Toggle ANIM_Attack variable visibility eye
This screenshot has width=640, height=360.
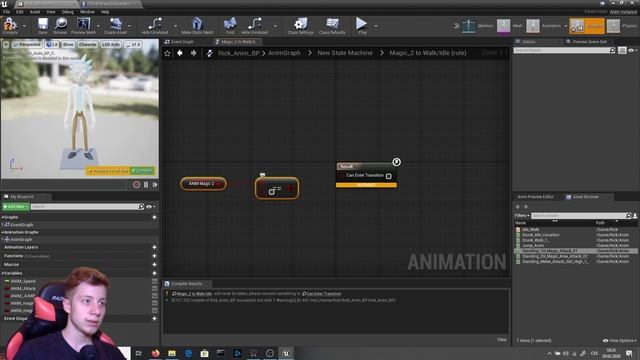point(155,289)
